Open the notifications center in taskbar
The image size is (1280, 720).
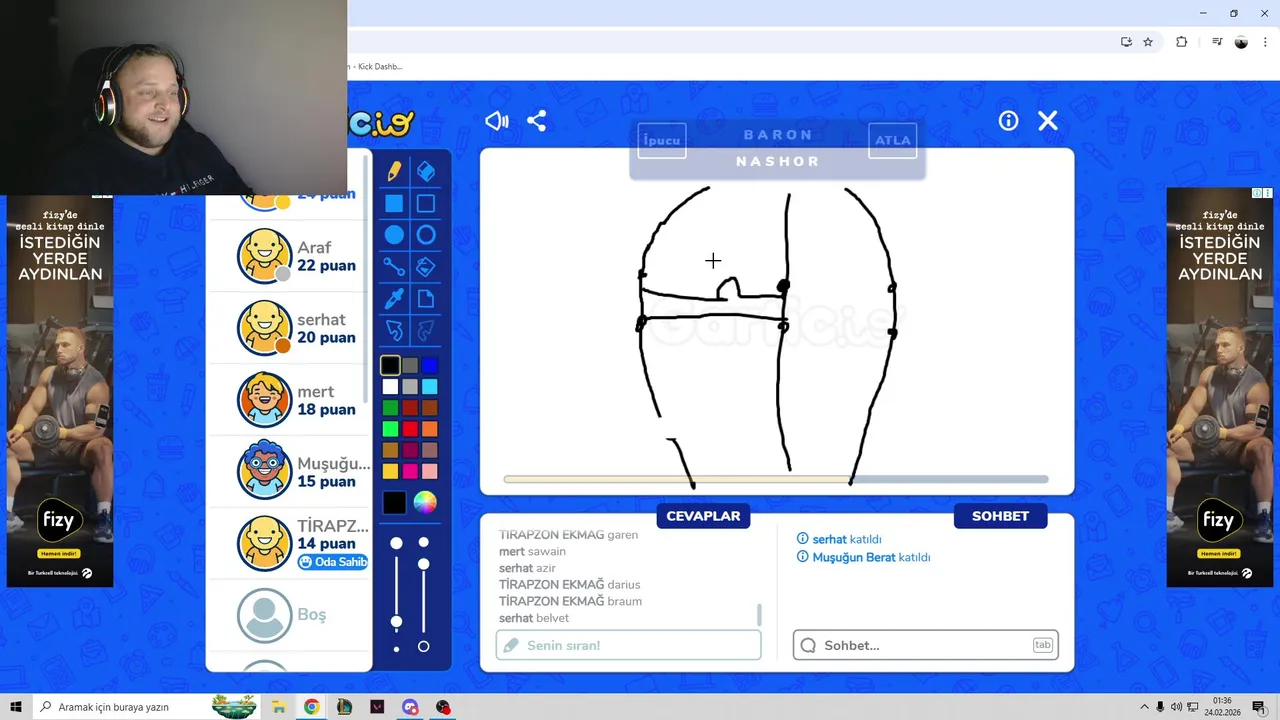[1259, 707]
